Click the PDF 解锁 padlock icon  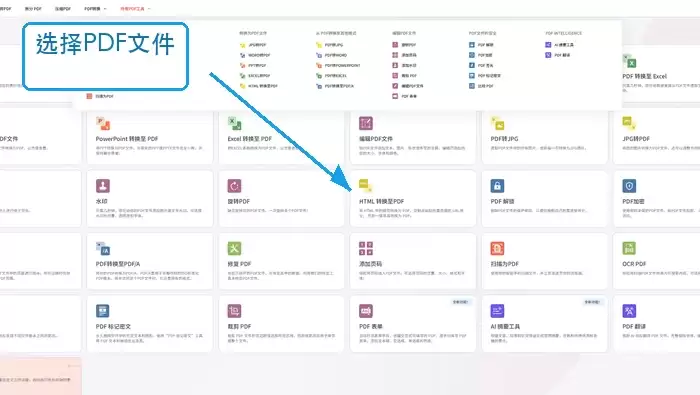[x=497, y=186]
